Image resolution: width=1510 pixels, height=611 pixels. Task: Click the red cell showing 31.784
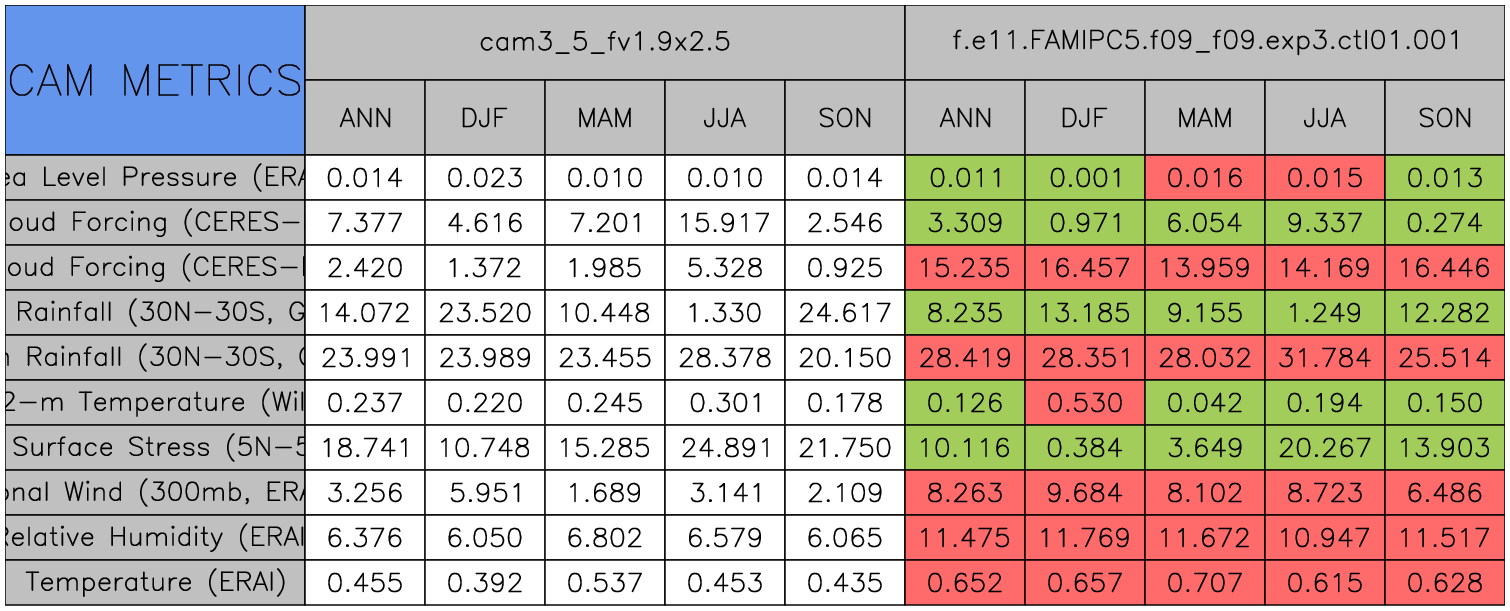1324,357
